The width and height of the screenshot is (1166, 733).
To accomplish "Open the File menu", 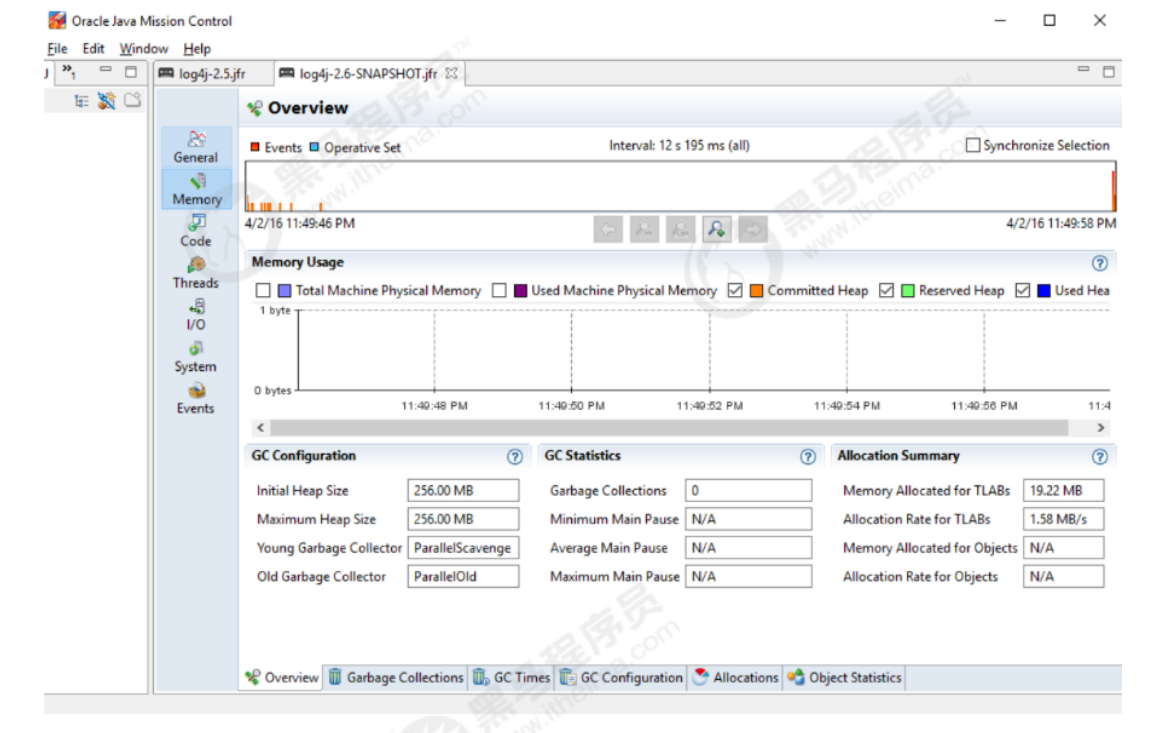I will [57, 48].
